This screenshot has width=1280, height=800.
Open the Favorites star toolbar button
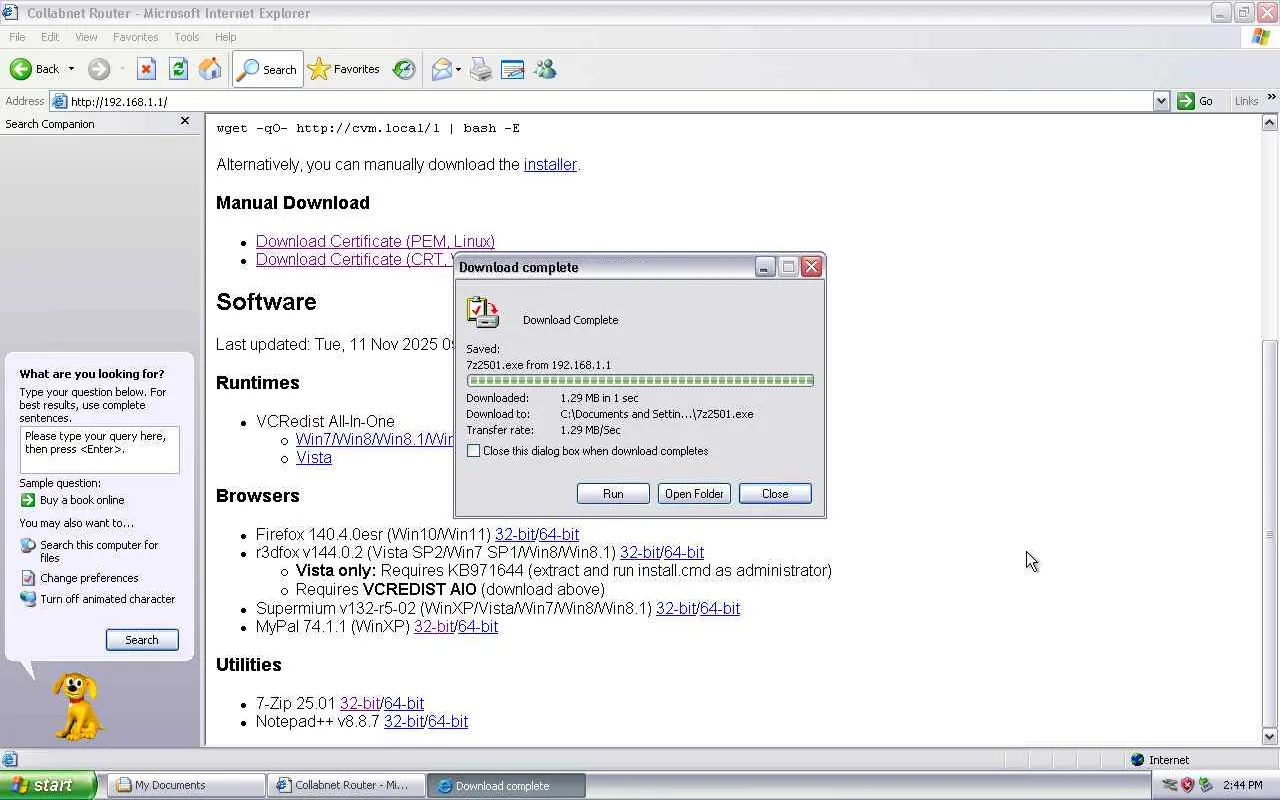click(344, 69)
